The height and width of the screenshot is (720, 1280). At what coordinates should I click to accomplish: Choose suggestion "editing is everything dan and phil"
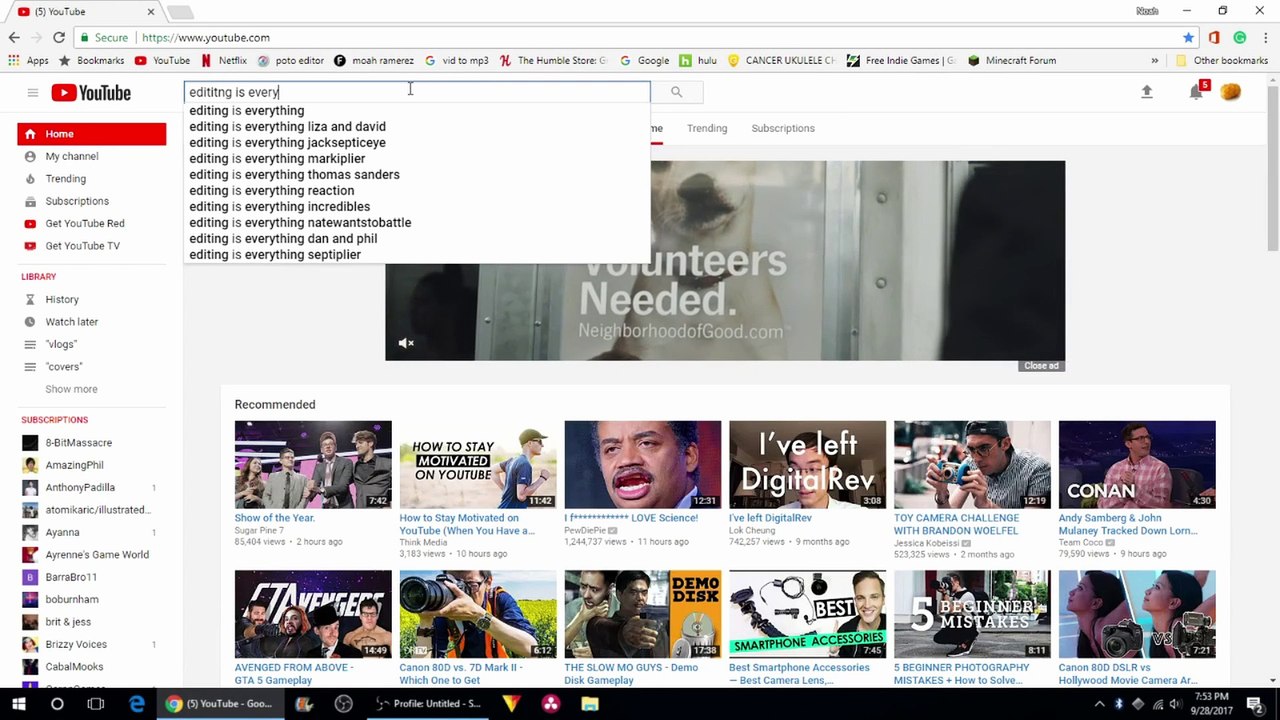pyautogui.click(x=418, y=239)
